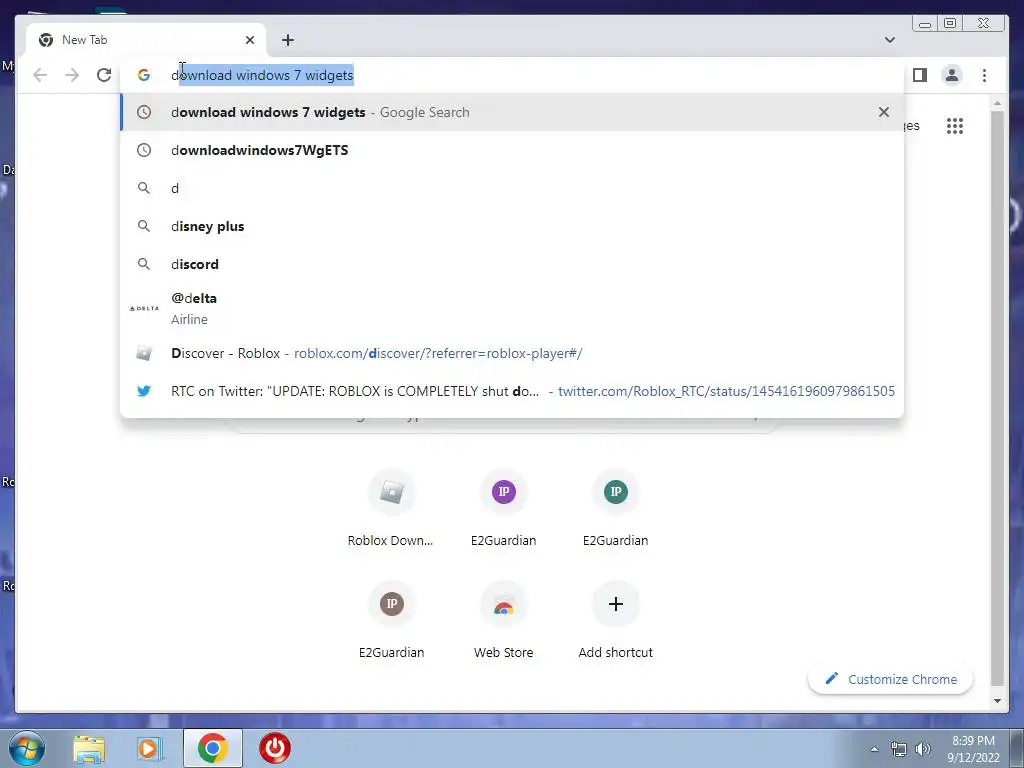Expand the tab search chevron
1024x768 pixels.
(x=889, y=40)
